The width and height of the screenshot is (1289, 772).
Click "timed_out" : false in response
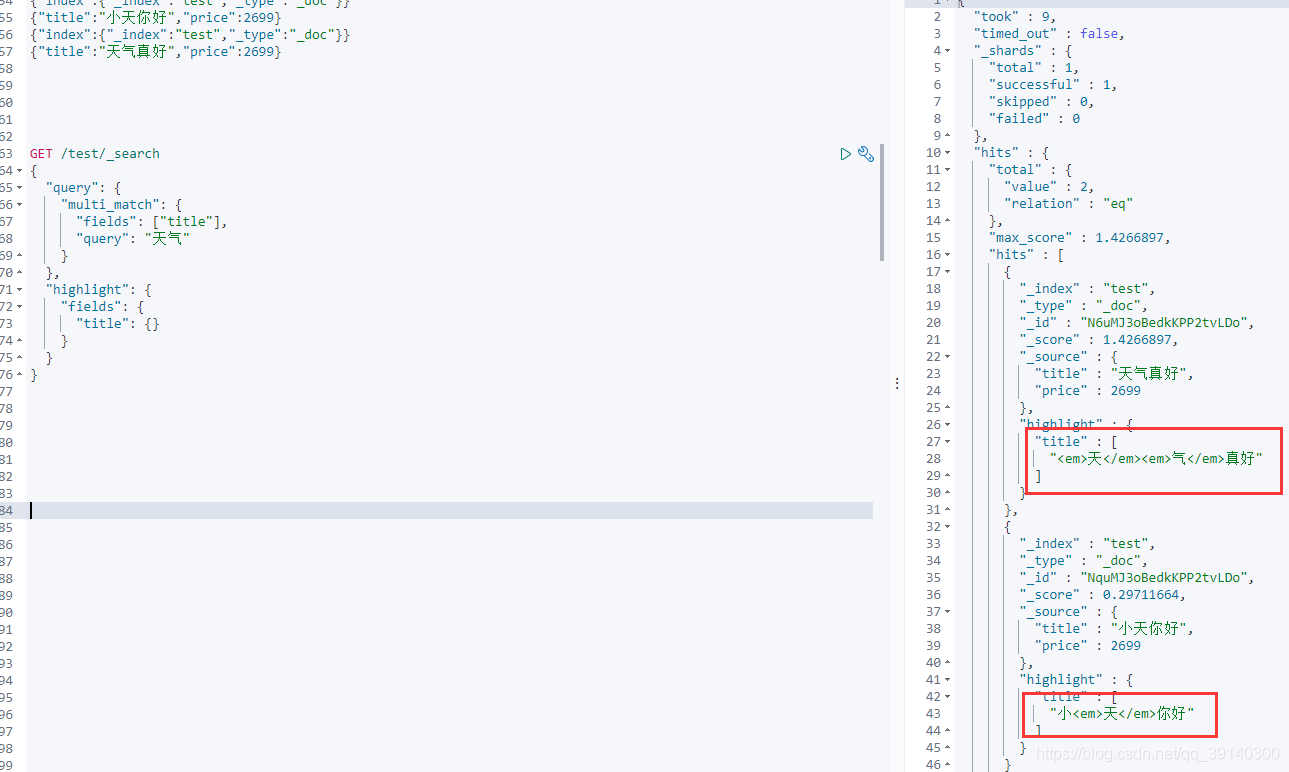(x=1049, y=34)
